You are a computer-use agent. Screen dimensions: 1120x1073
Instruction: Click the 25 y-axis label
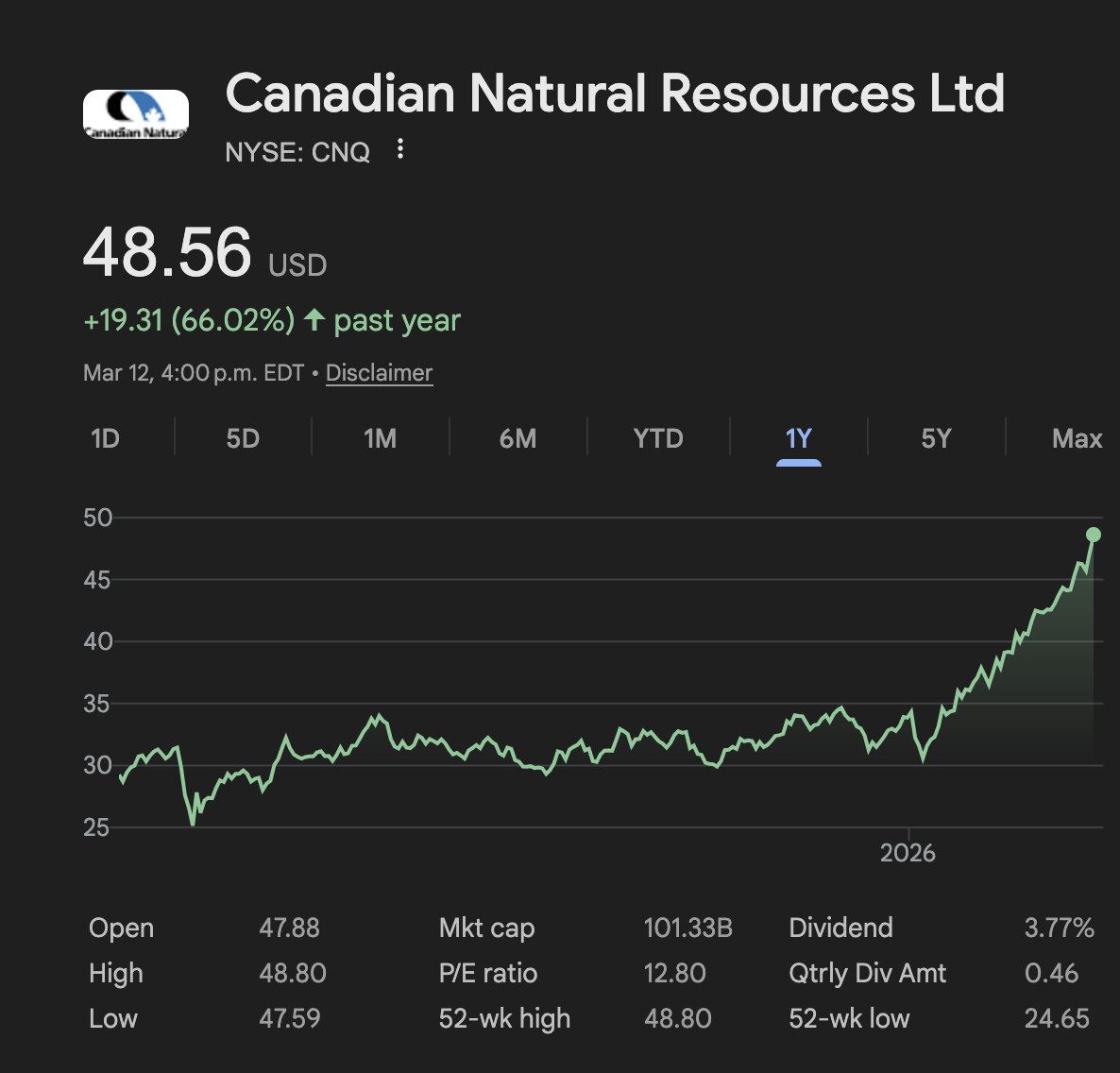click(x=96, y=827)
